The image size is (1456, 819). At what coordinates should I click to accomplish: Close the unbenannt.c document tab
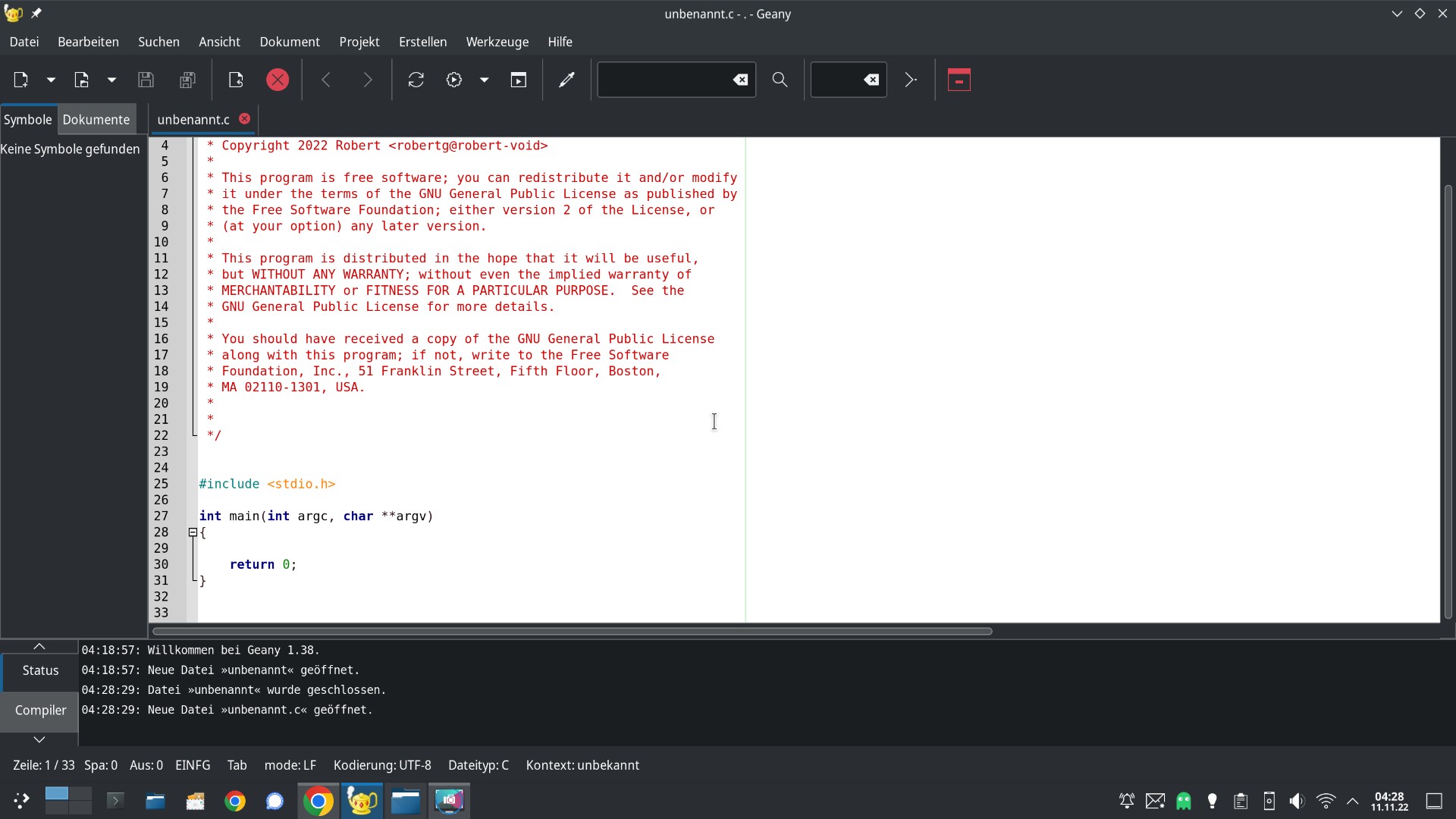coord(245,119)
